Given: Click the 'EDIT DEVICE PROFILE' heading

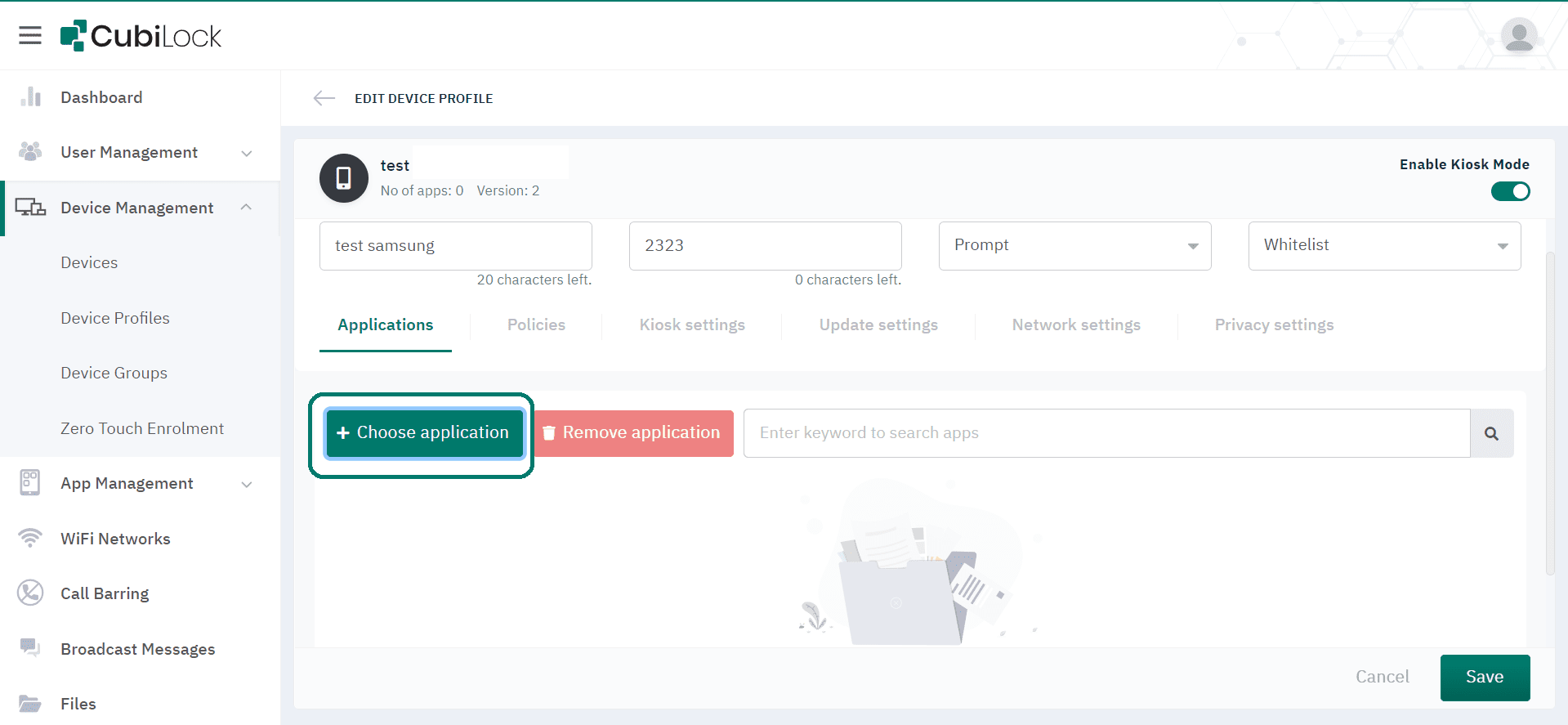Looking at the screenshot, I should 423,98.
